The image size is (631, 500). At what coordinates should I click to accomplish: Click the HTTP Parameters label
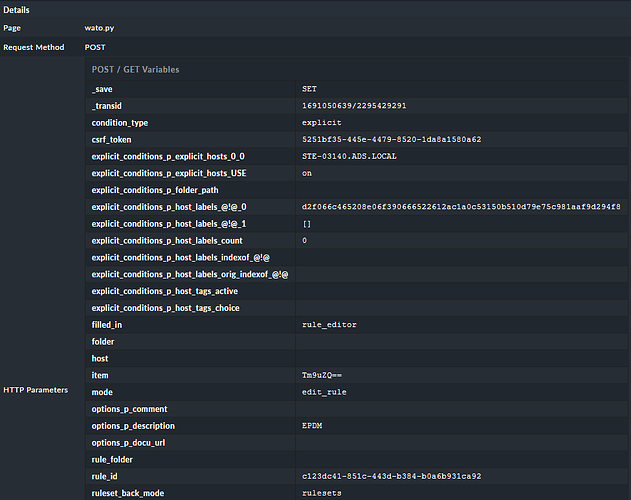point(36,389)
